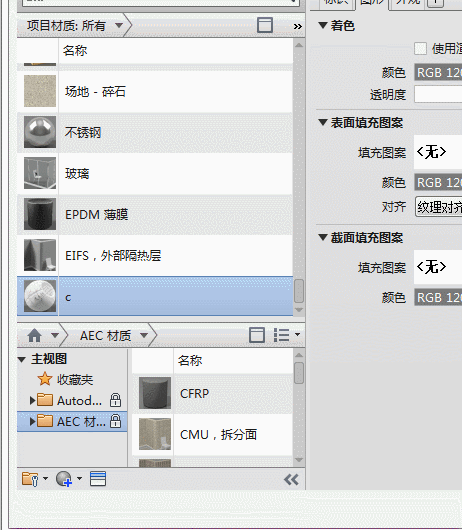The width and height of the screenshot is (462, 530).
Task: Open the list view options icon in the library toolbar
Action: point(287,335)
